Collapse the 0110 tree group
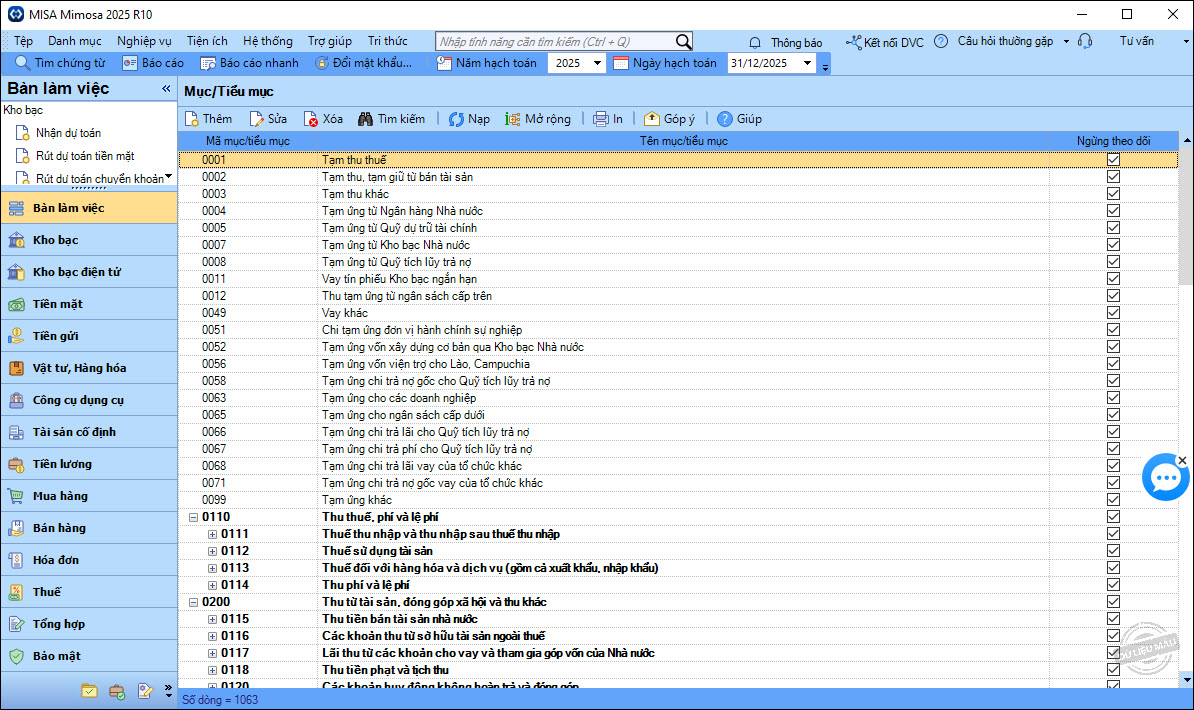Screen dimensions: 1194x710 click(193, 517)
